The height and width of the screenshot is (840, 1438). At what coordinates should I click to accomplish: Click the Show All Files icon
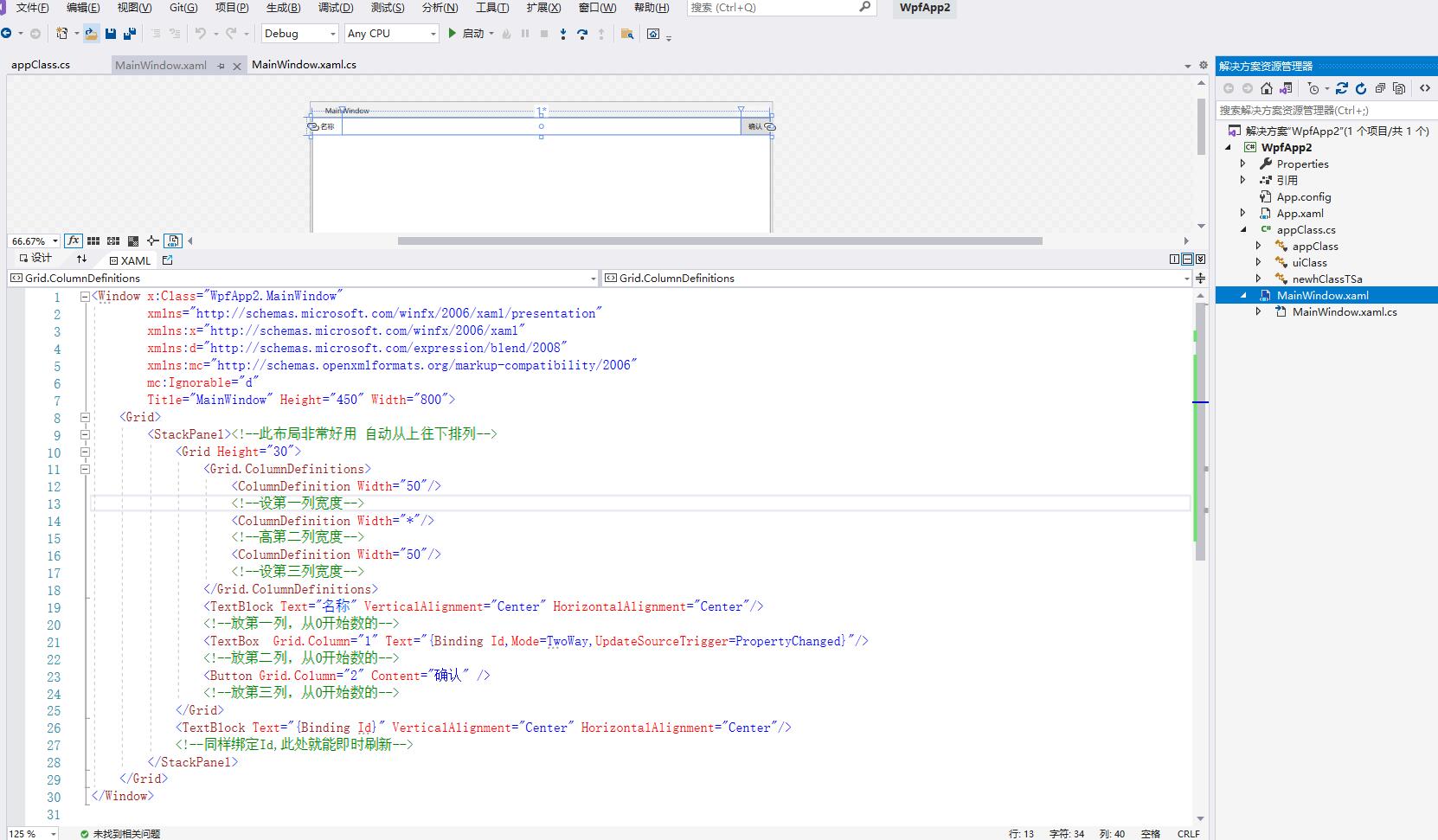[x=1399, y=88]
